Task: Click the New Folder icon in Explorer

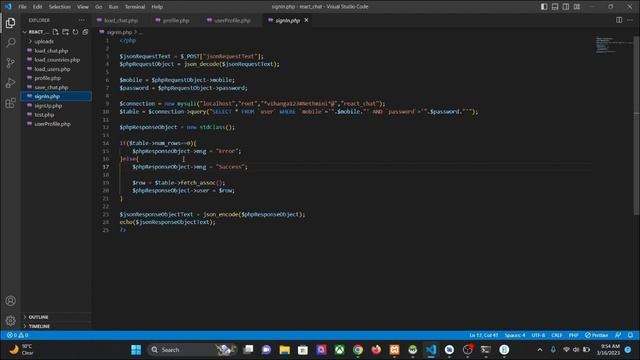Action: (65, 32)
